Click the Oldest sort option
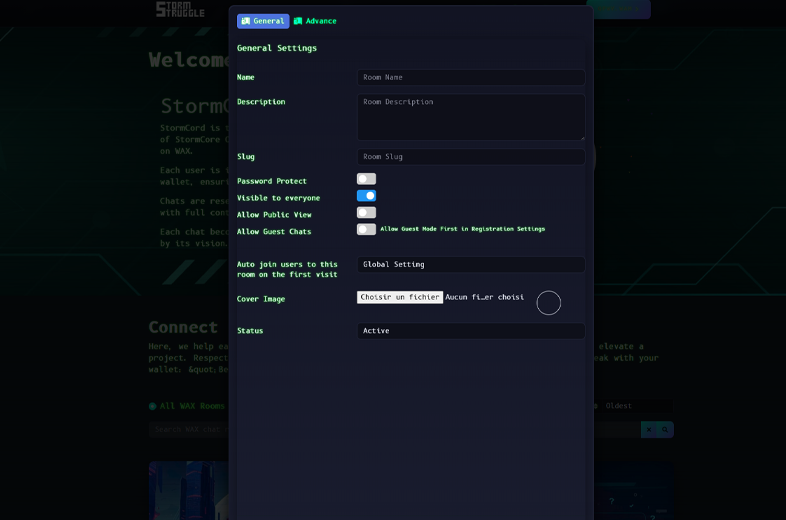Image resolution: width=786 pixels, height=520 pixels. [x=618, y=406]
